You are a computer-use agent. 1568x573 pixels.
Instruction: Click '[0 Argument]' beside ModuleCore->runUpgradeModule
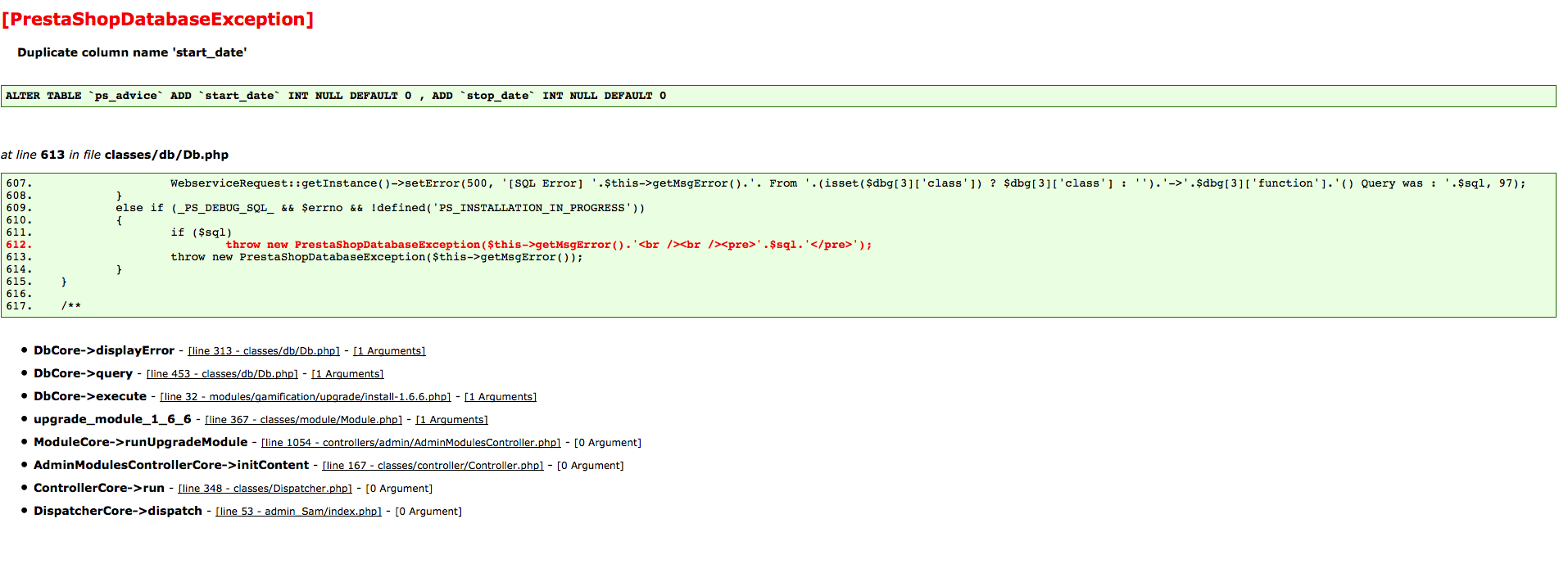[x=608, y=443]
